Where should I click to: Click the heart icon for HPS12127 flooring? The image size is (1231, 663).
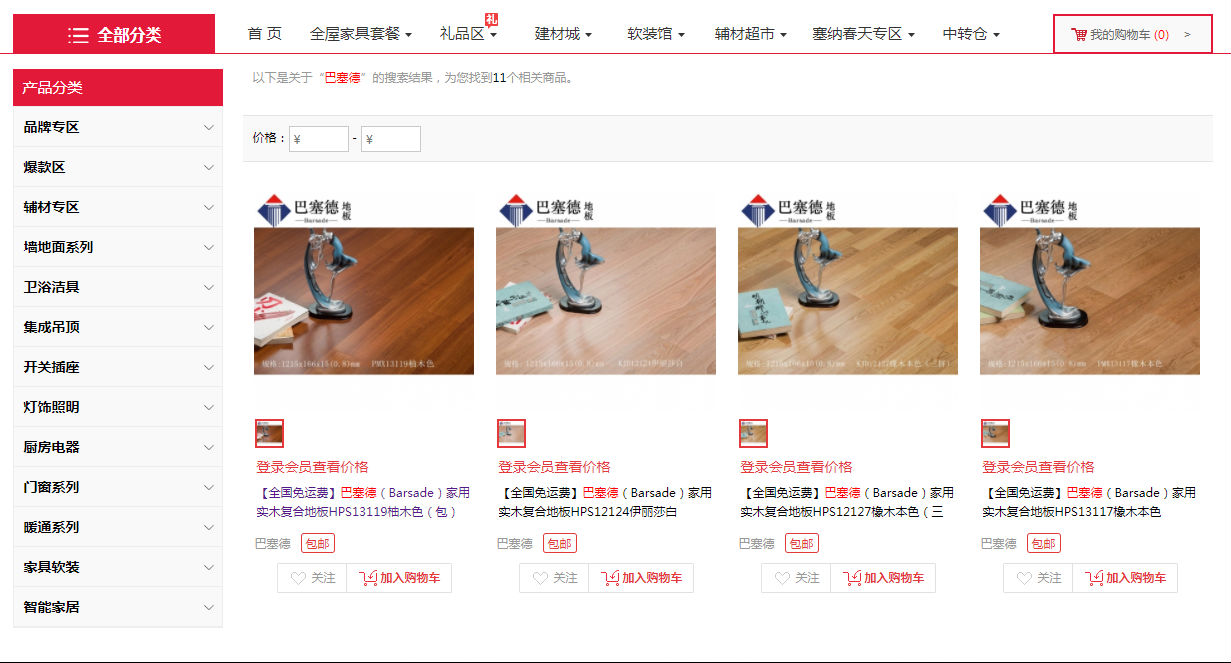[x=782, y=578]
